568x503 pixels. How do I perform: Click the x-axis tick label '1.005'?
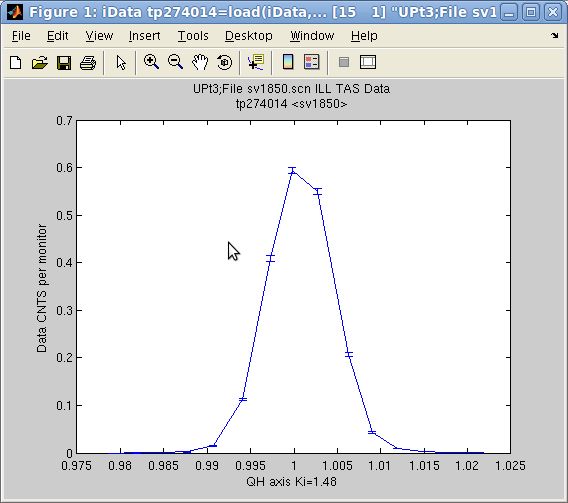tap(337, 465)
